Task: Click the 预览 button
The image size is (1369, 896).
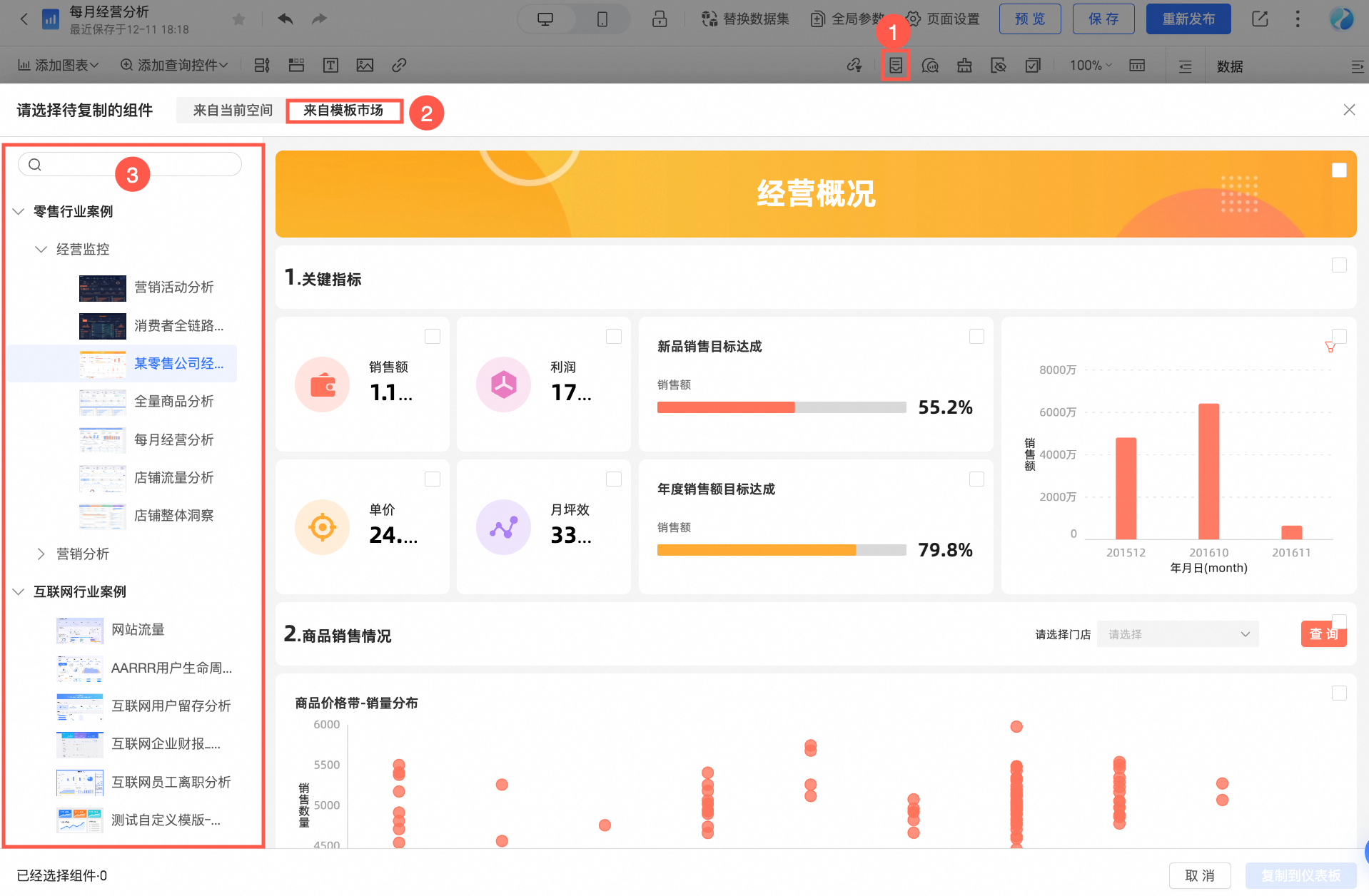Action: click(x=1030, y=19)
